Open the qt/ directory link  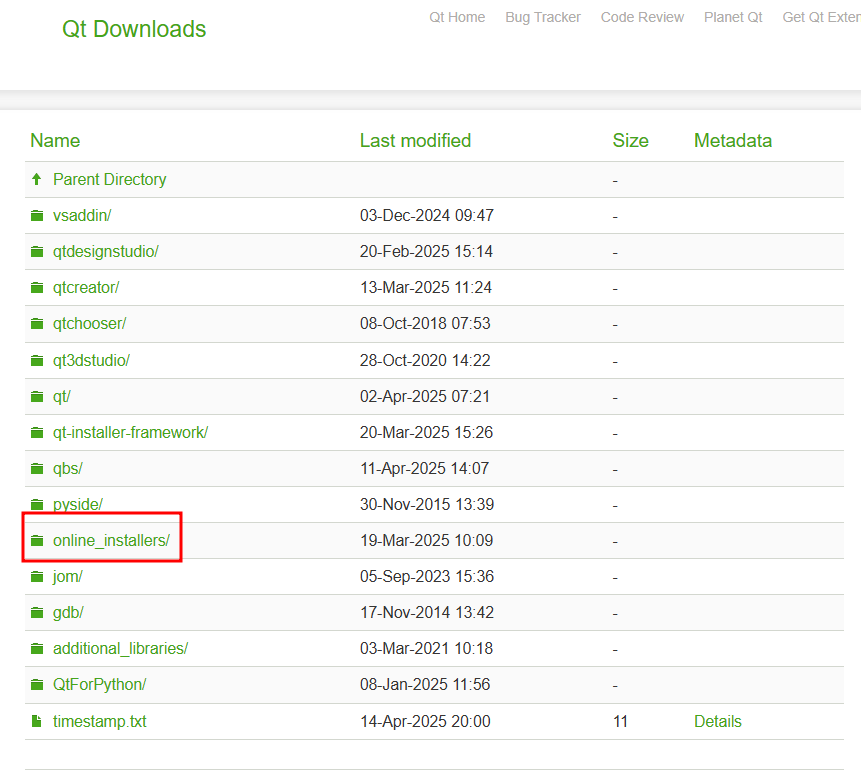coord(62,396)
